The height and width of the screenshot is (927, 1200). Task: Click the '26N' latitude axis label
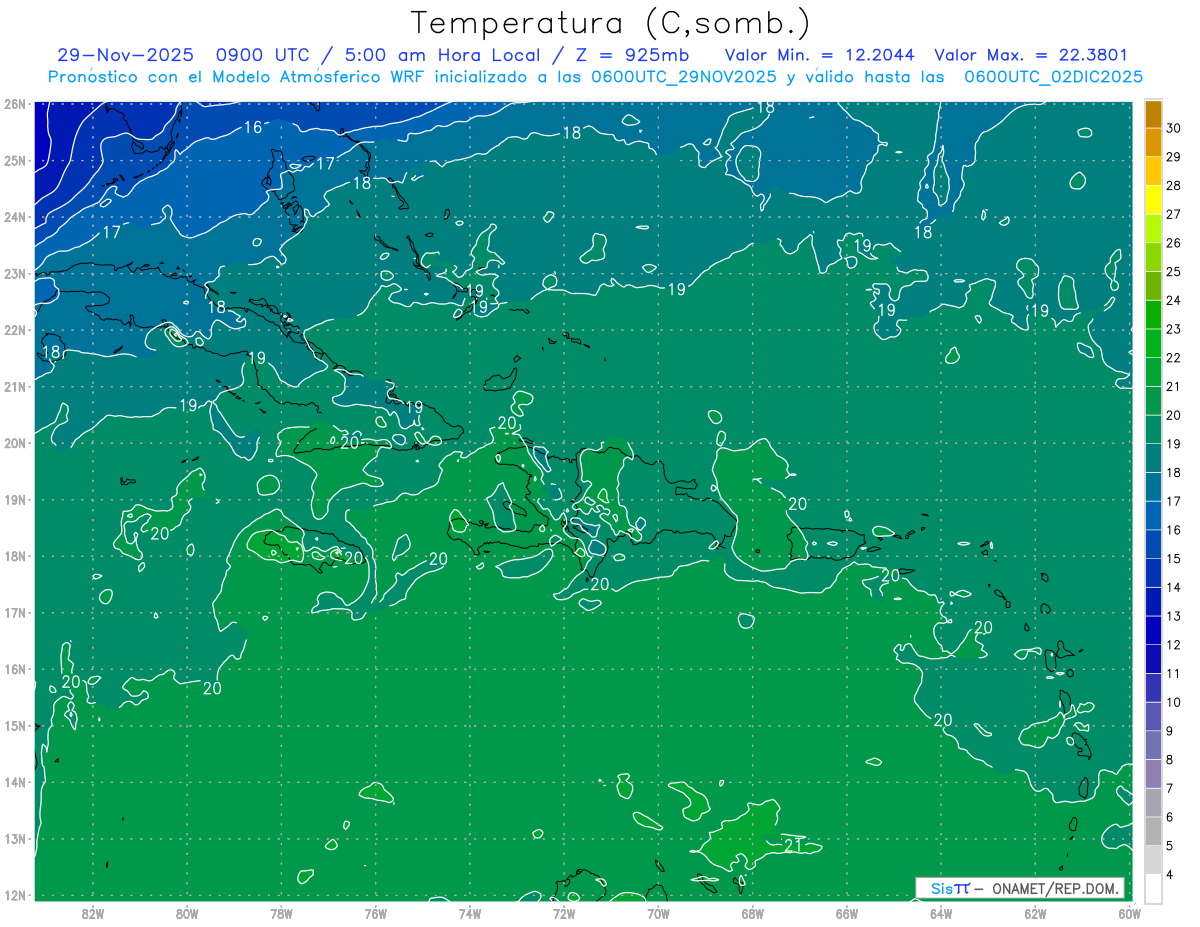[x=14, y=104]
